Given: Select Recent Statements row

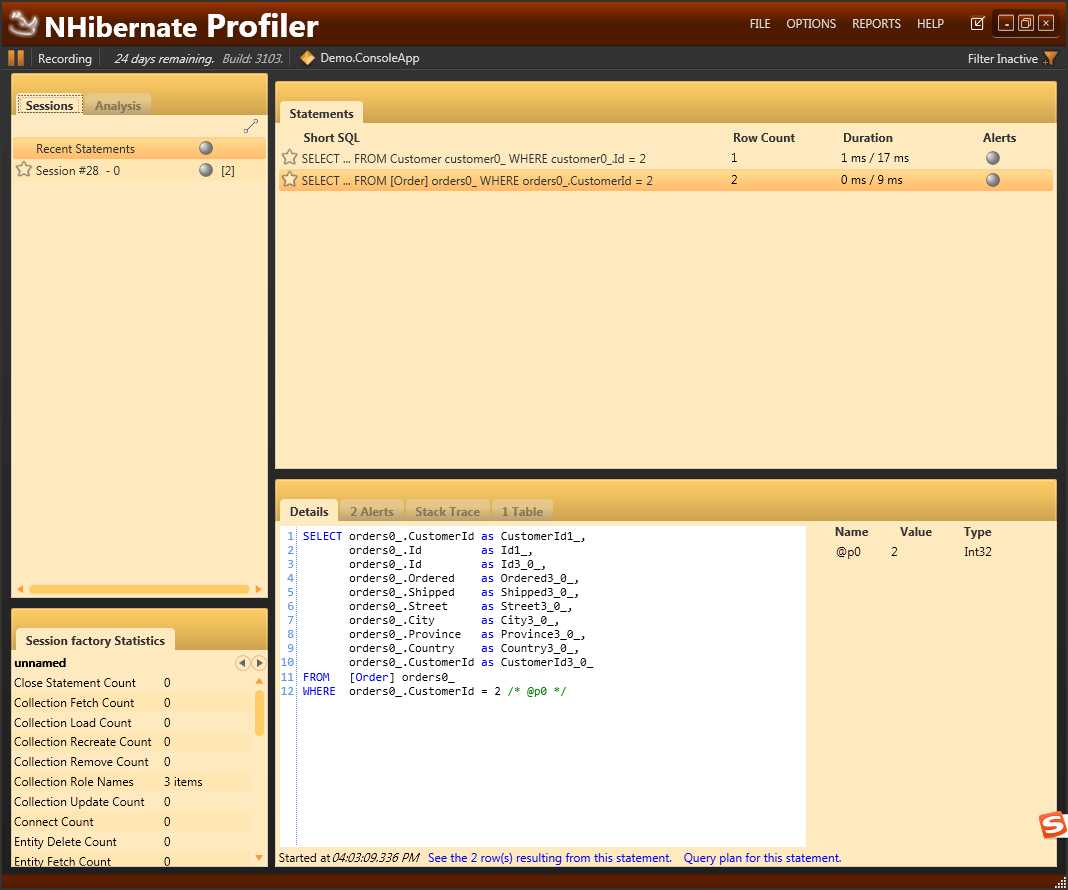Looking at the screenshot, I should tap(139, 148).
